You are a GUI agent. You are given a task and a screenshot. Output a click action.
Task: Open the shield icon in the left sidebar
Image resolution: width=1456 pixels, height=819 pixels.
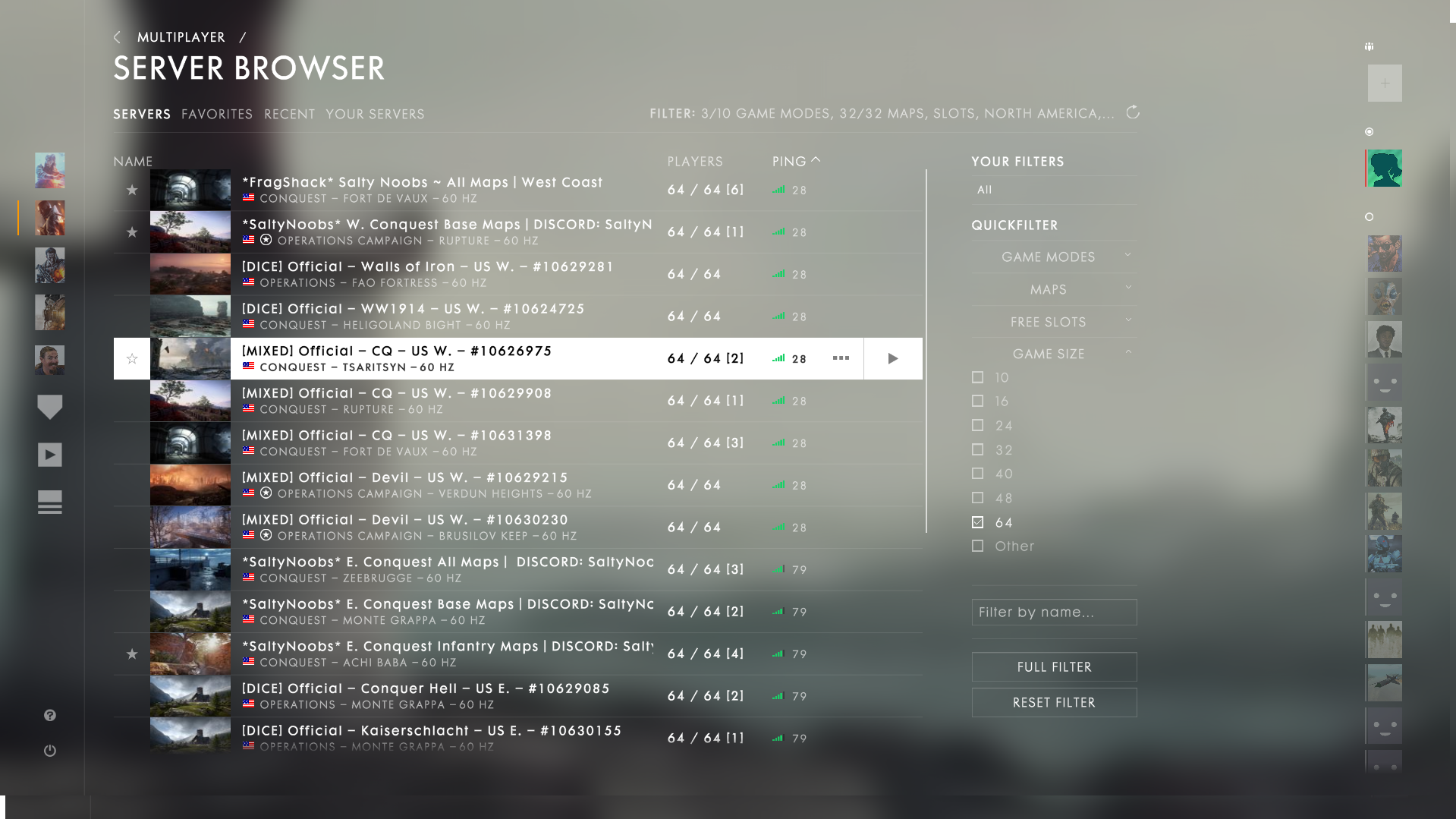pyautogui.click(x=50, y=408)
